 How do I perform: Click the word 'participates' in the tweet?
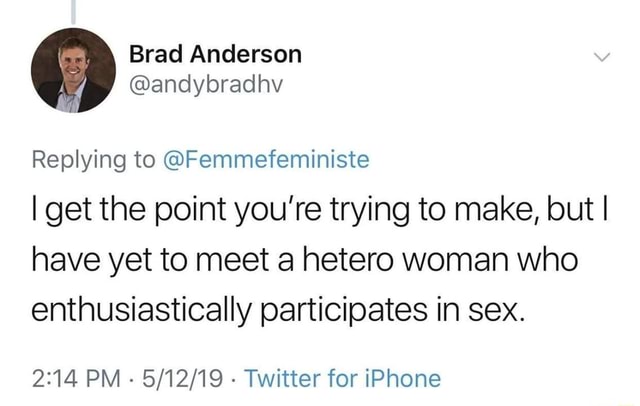343,312
